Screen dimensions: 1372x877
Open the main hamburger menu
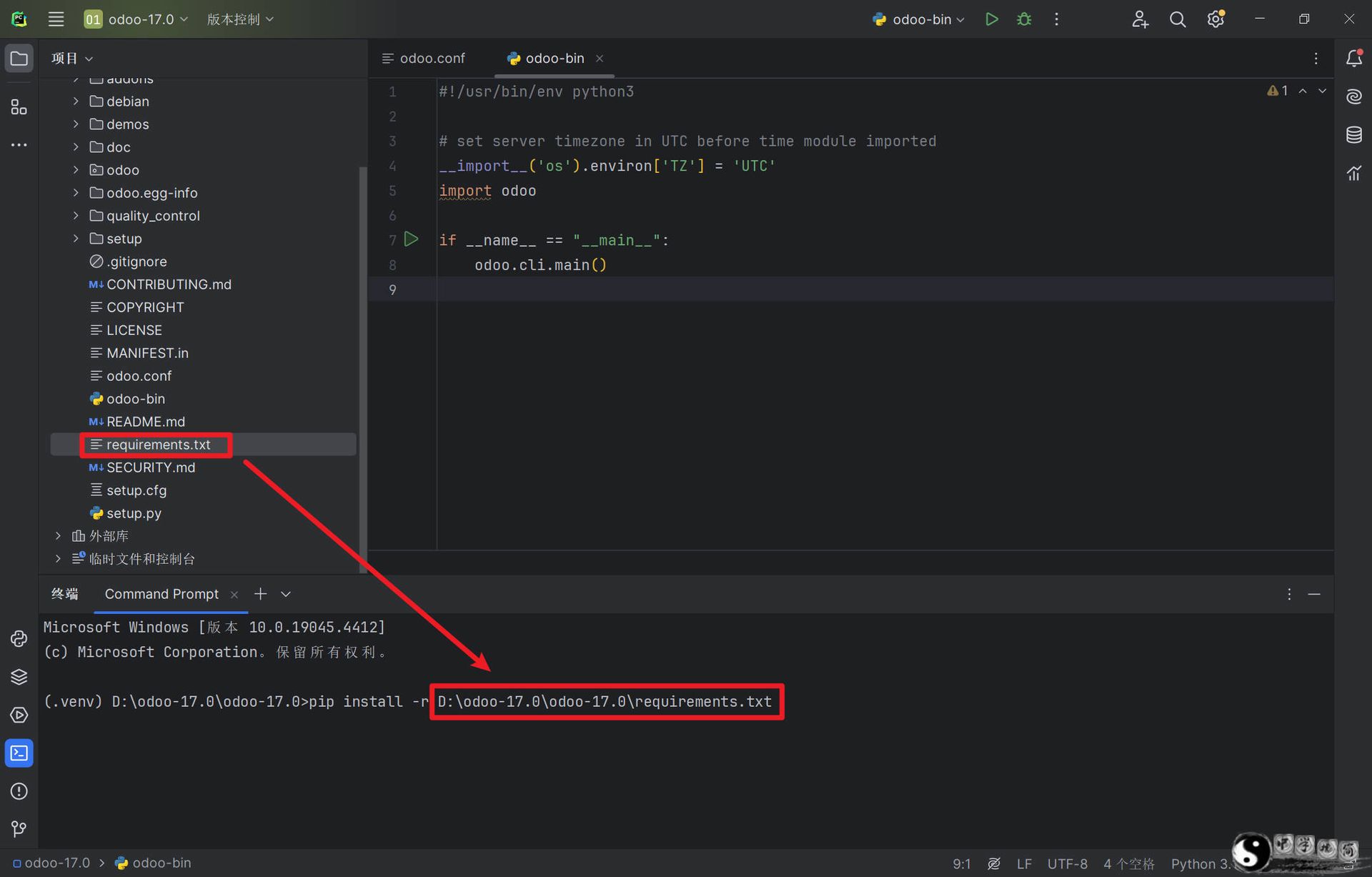(56, 19)
